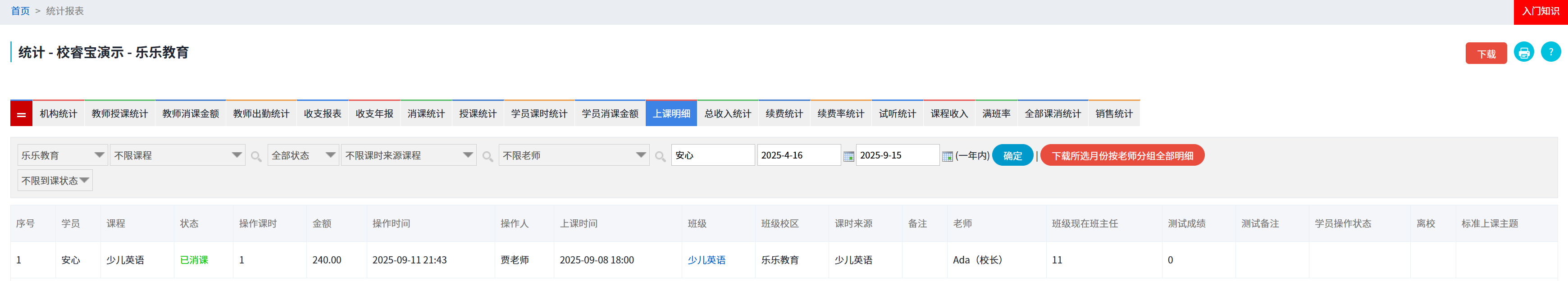
Task: Select the active 上课明细 tab
Action: coord(671,114)
